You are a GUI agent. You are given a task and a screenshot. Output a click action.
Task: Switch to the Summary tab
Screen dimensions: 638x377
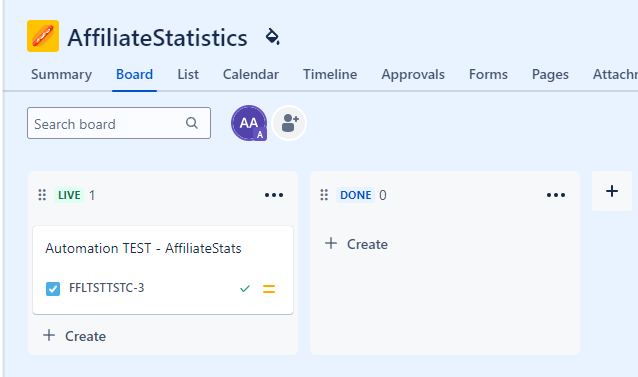61,74
